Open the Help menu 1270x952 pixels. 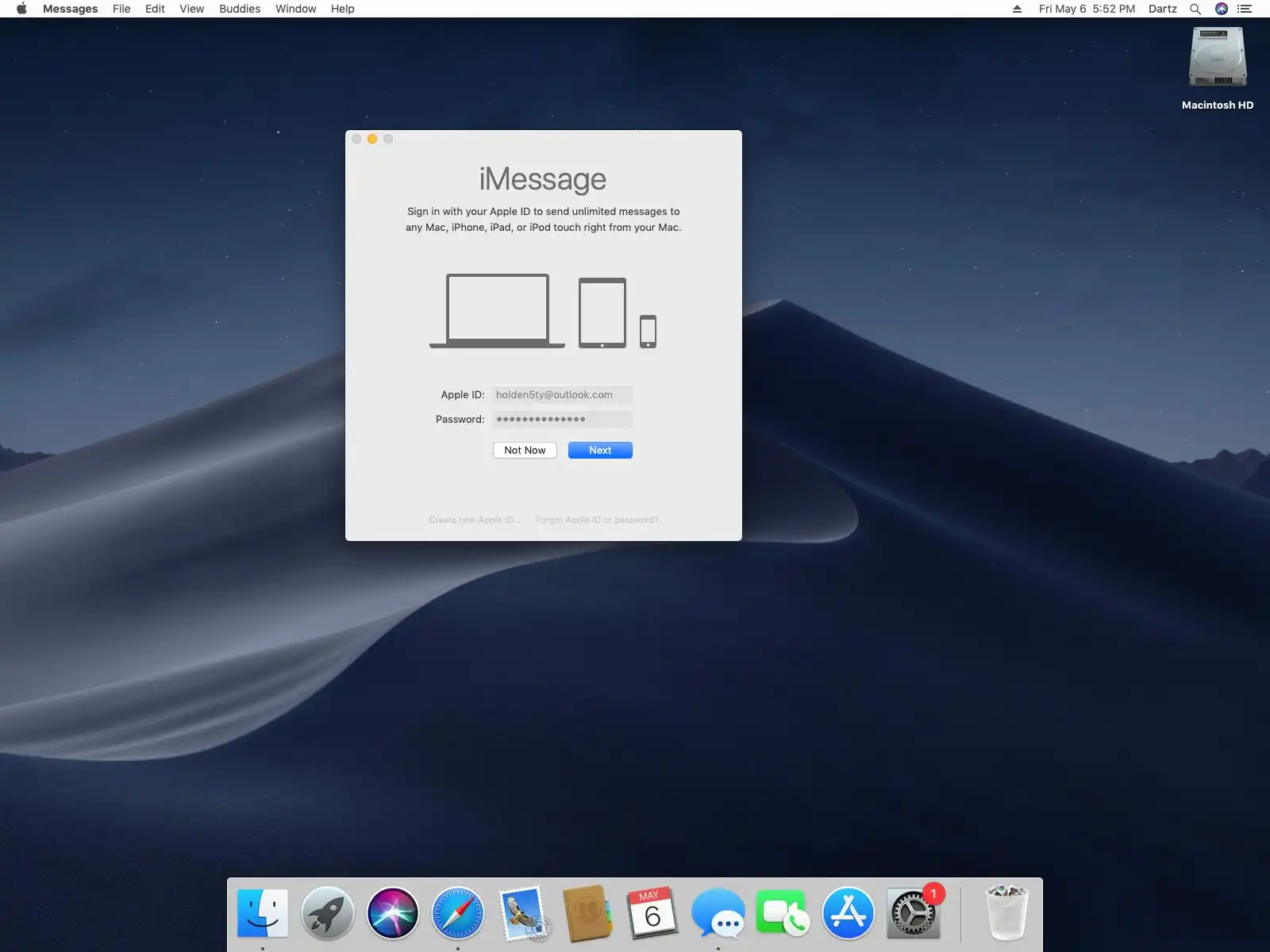point(342,9)
